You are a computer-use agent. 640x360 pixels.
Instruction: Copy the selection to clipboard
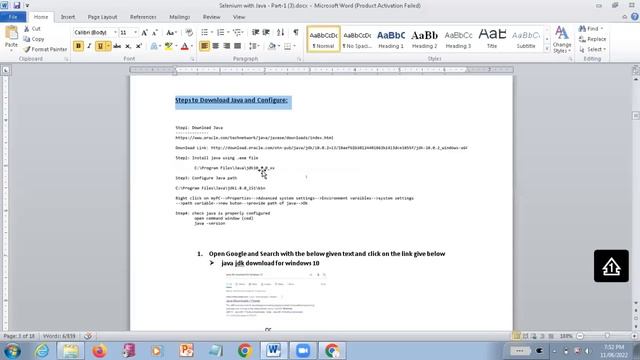click(33, 39)
